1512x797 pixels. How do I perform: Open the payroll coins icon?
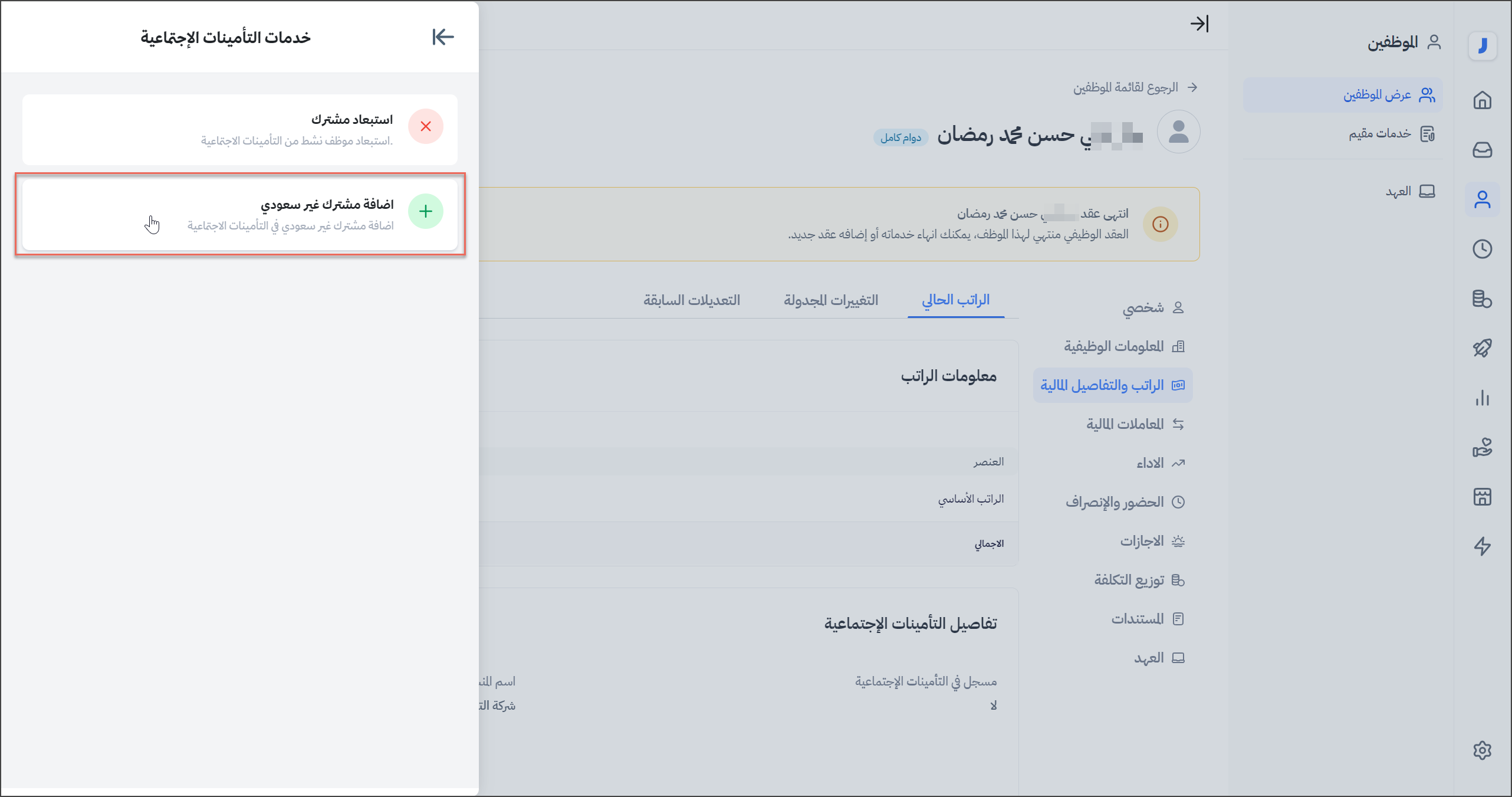coord(1483,299)
